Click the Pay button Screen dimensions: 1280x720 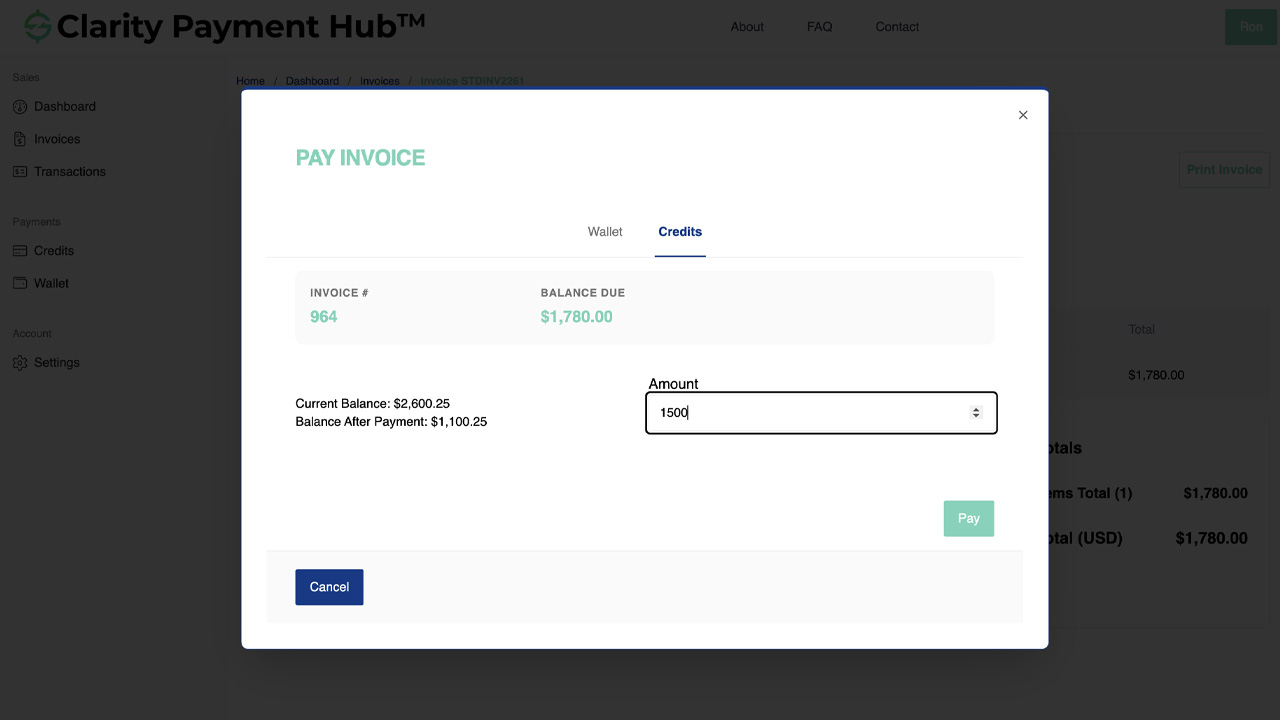coord(968,518)
